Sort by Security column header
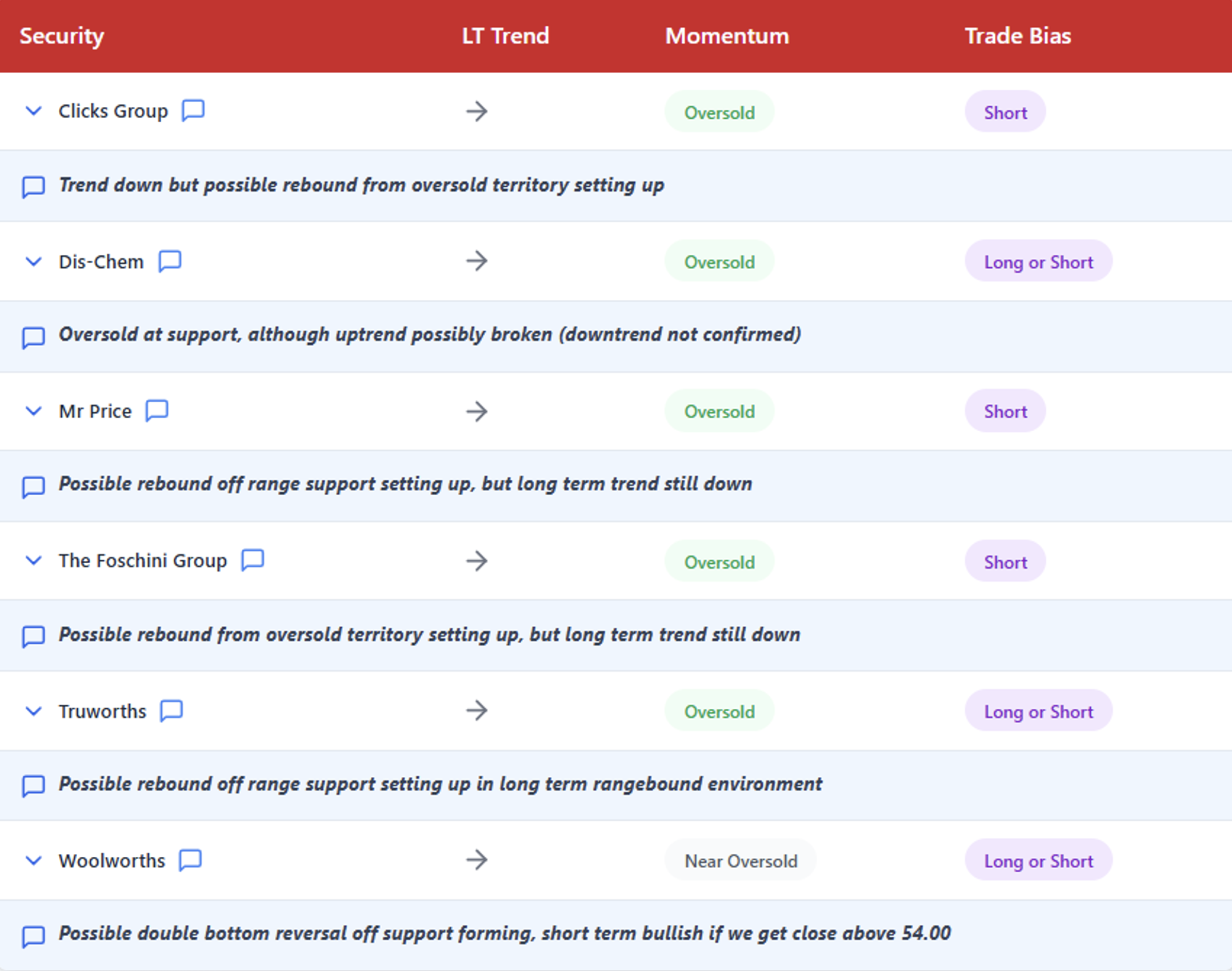 tap(62, 36)
